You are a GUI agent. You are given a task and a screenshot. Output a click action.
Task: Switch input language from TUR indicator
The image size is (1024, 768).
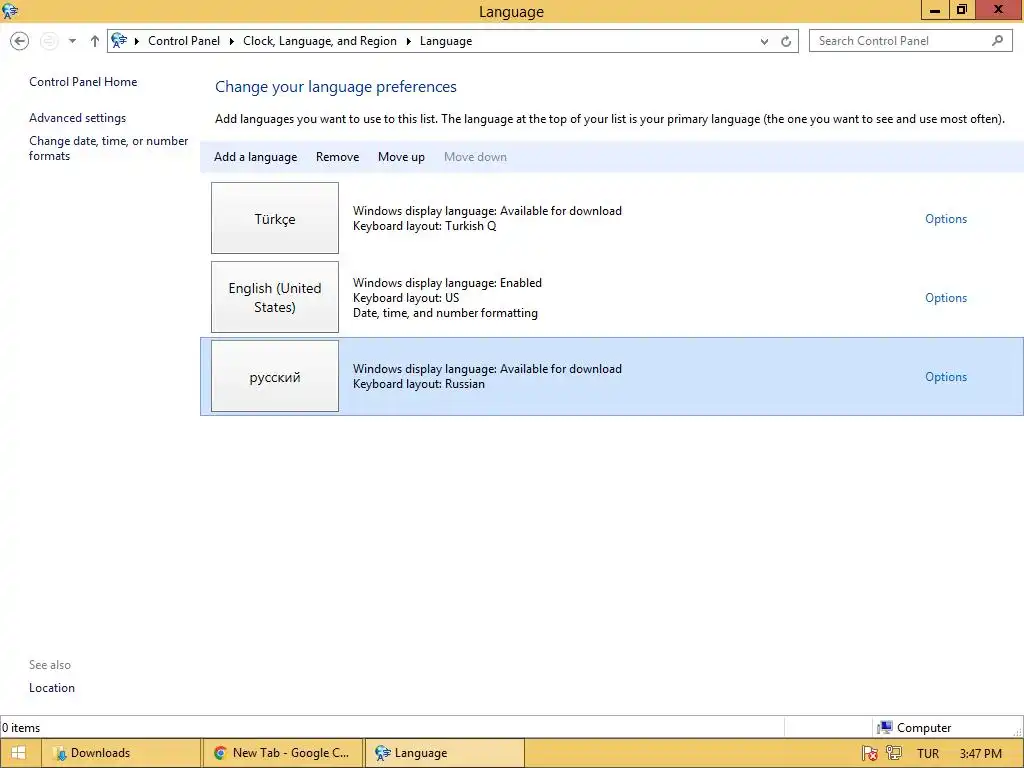(927, 754)
